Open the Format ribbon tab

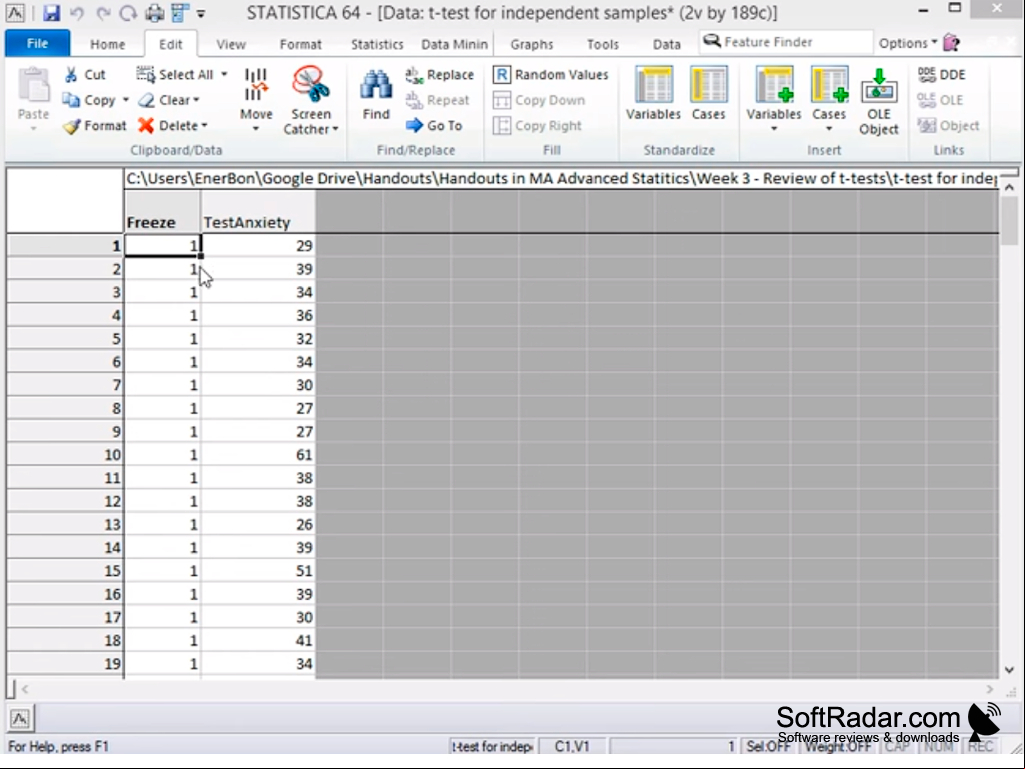click(301, 44)
